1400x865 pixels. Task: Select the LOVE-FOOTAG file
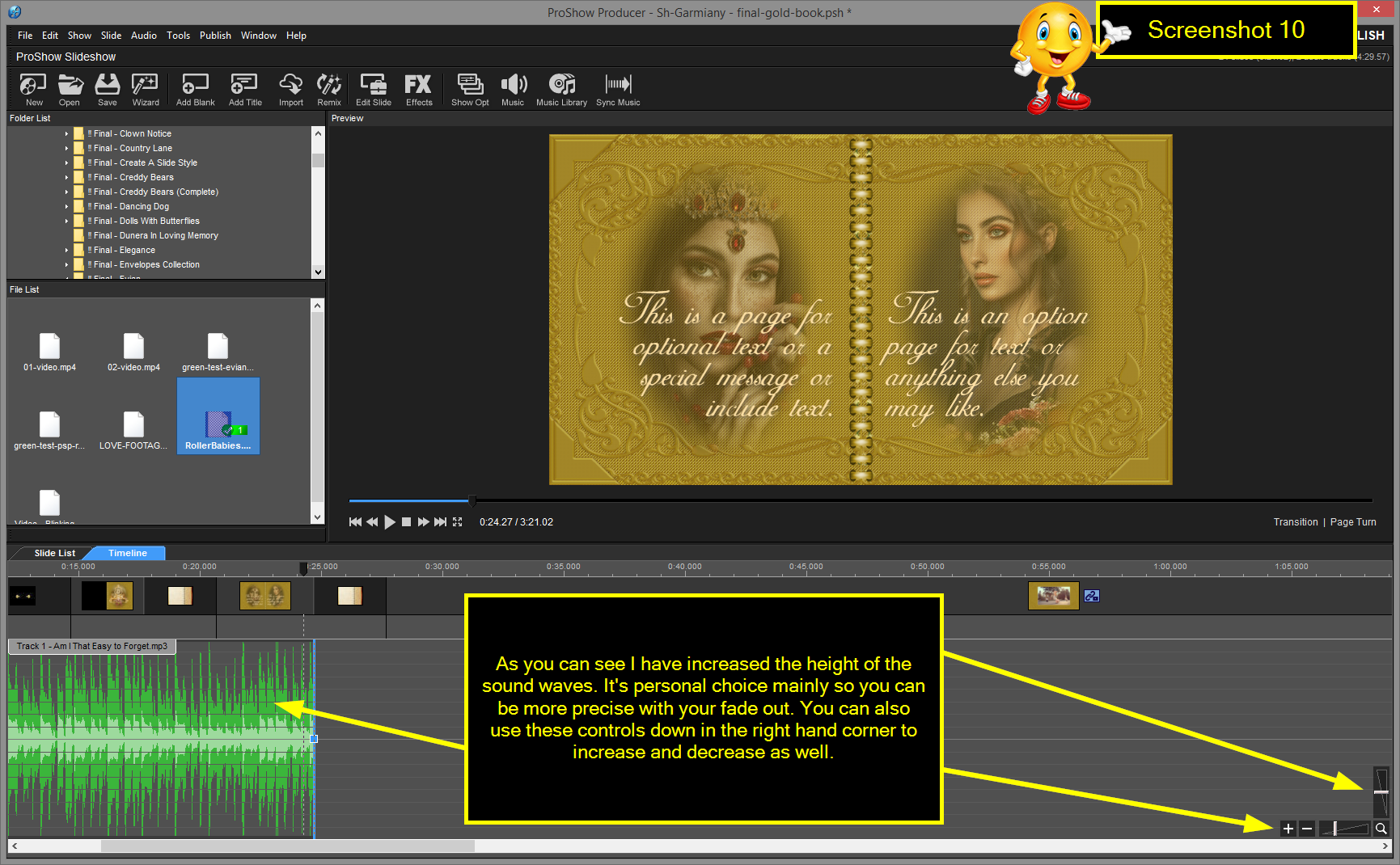point(133,431)
